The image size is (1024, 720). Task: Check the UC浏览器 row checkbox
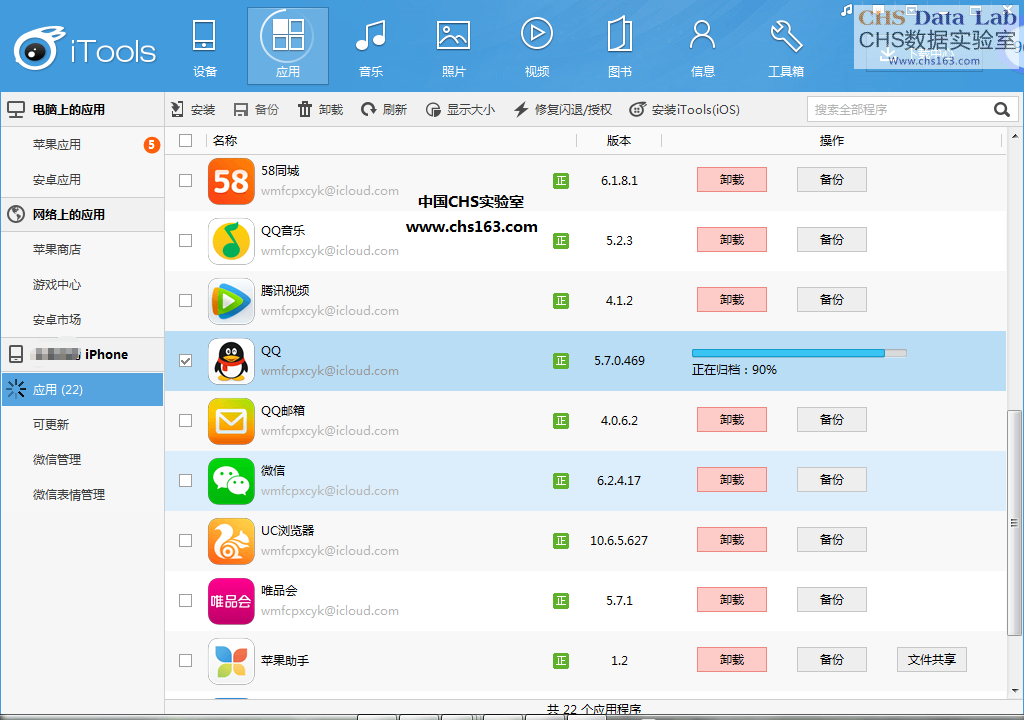185,540
